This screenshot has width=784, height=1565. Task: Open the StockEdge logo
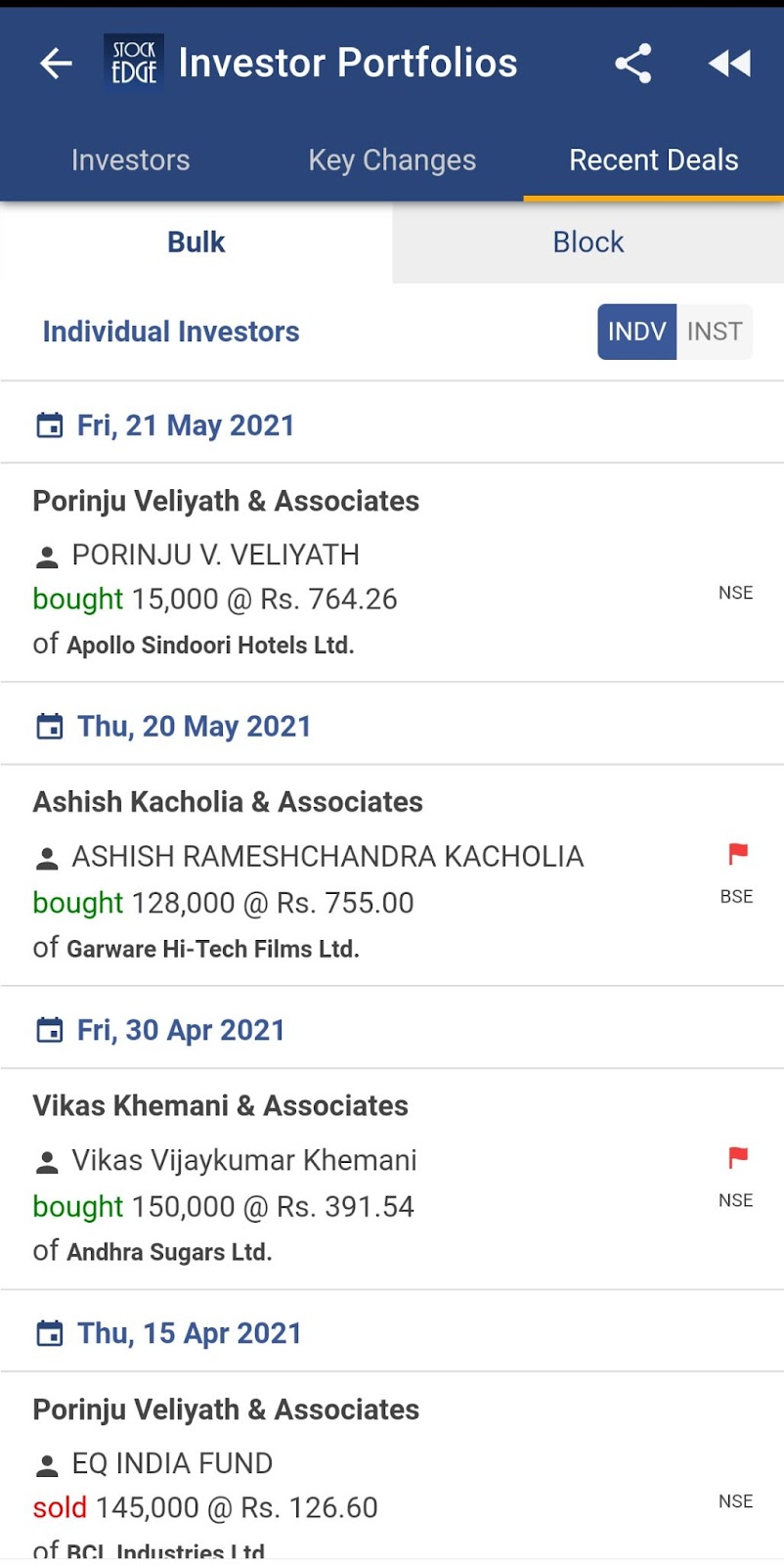point(134,63)
